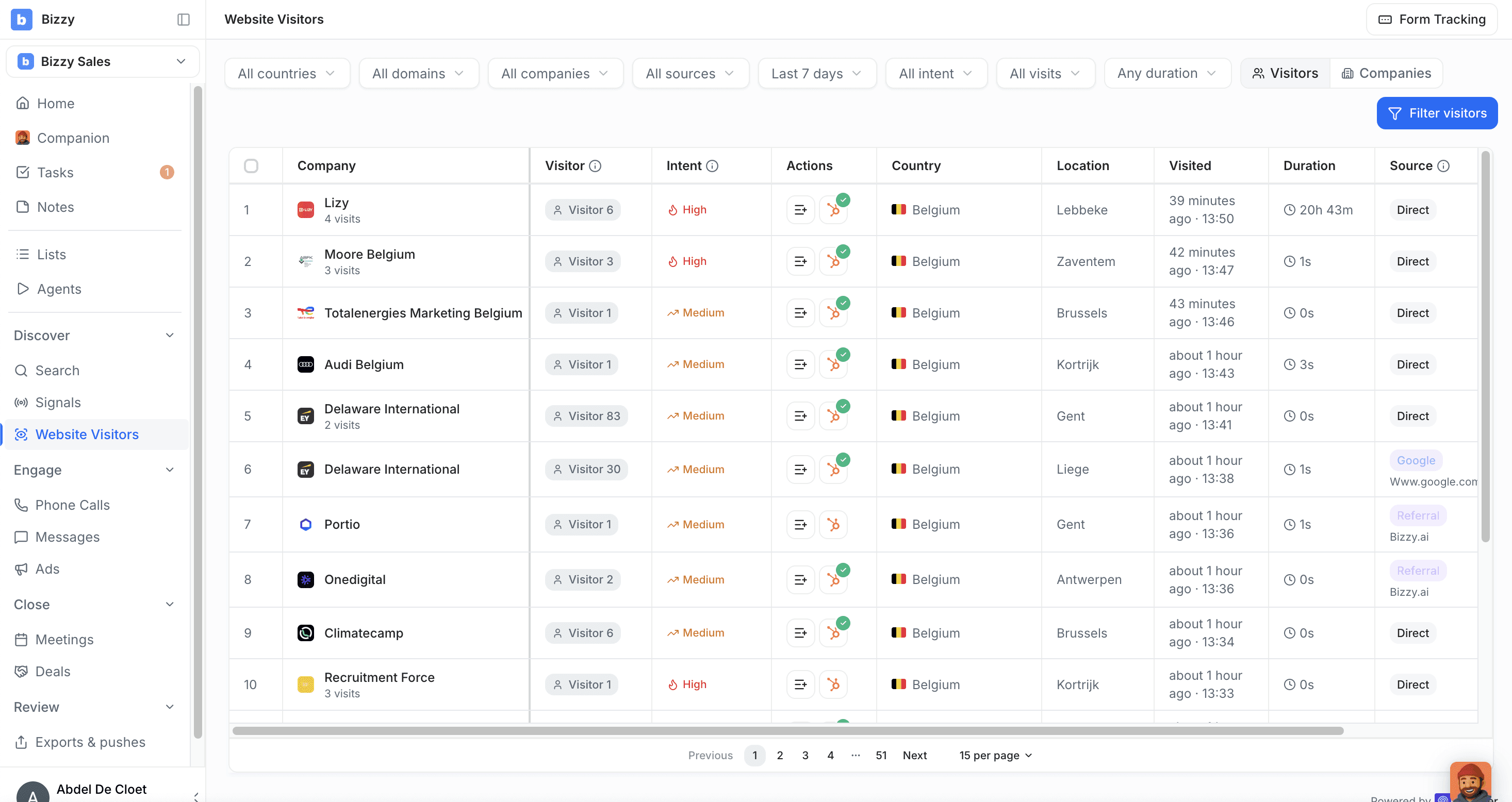Click the table vertical scrollbar
The width and height of the screenshot is (1512, 802).
point(1485,347)
